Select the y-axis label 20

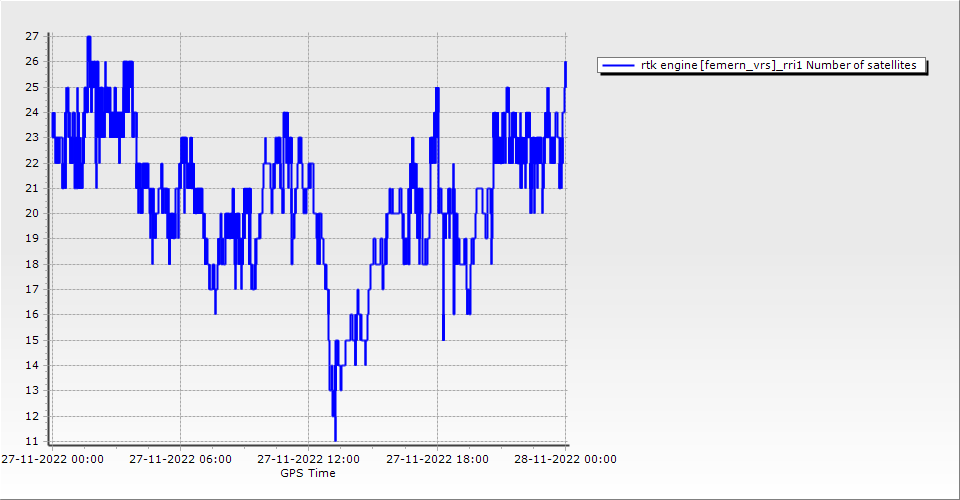click(x=31, y=214)
